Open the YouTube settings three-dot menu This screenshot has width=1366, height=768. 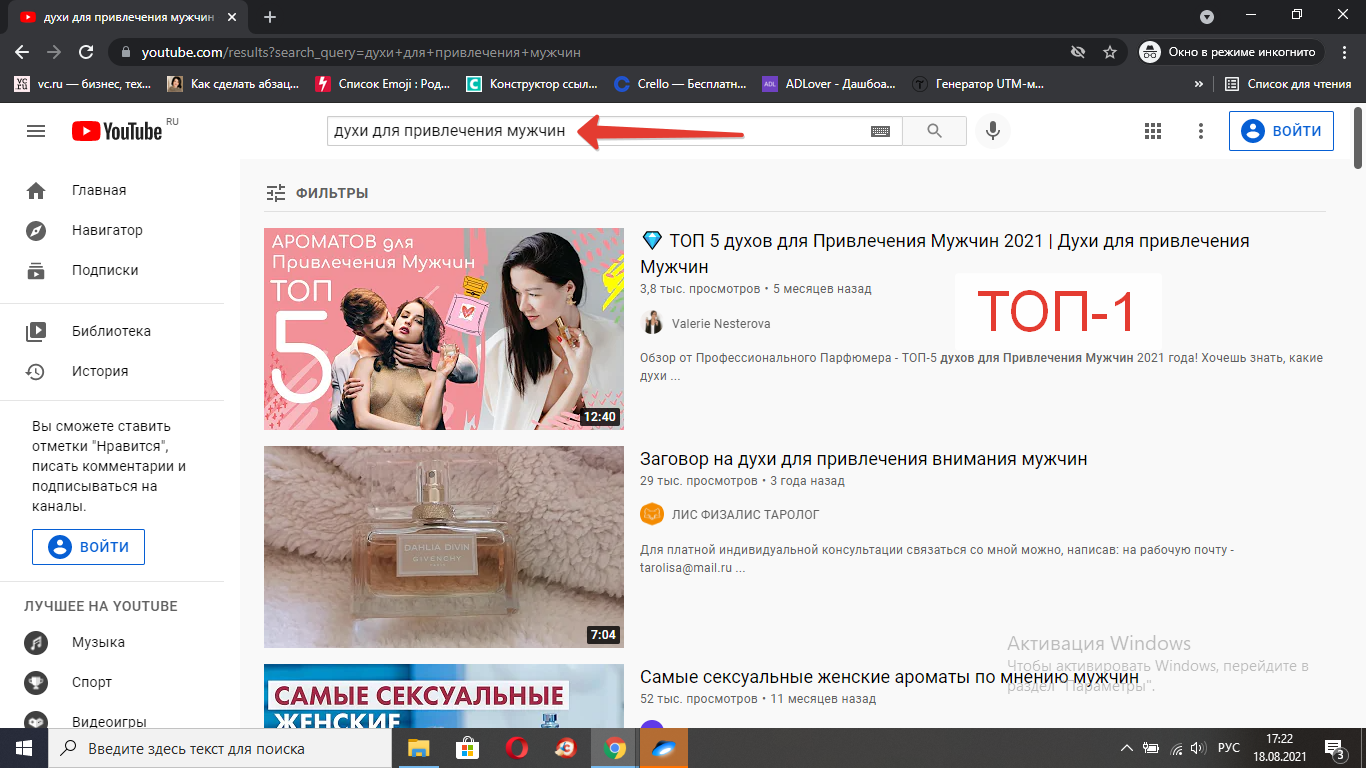[1201, 131]
